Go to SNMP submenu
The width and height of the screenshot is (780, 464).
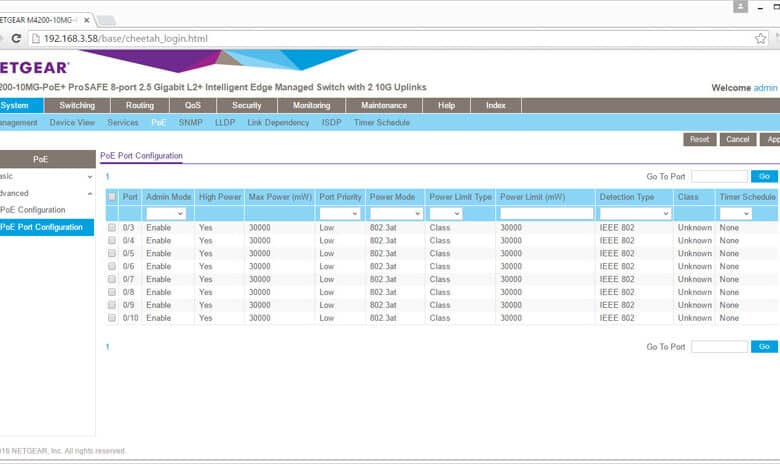(191, 122)
